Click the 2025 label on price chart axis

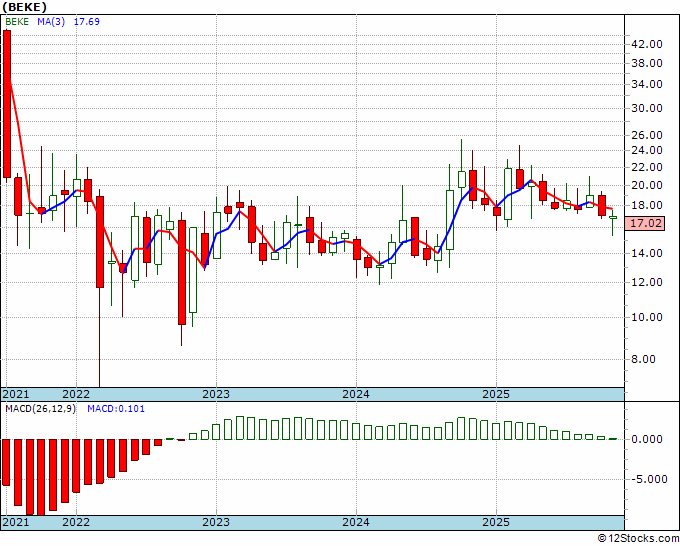pos(496,395)
